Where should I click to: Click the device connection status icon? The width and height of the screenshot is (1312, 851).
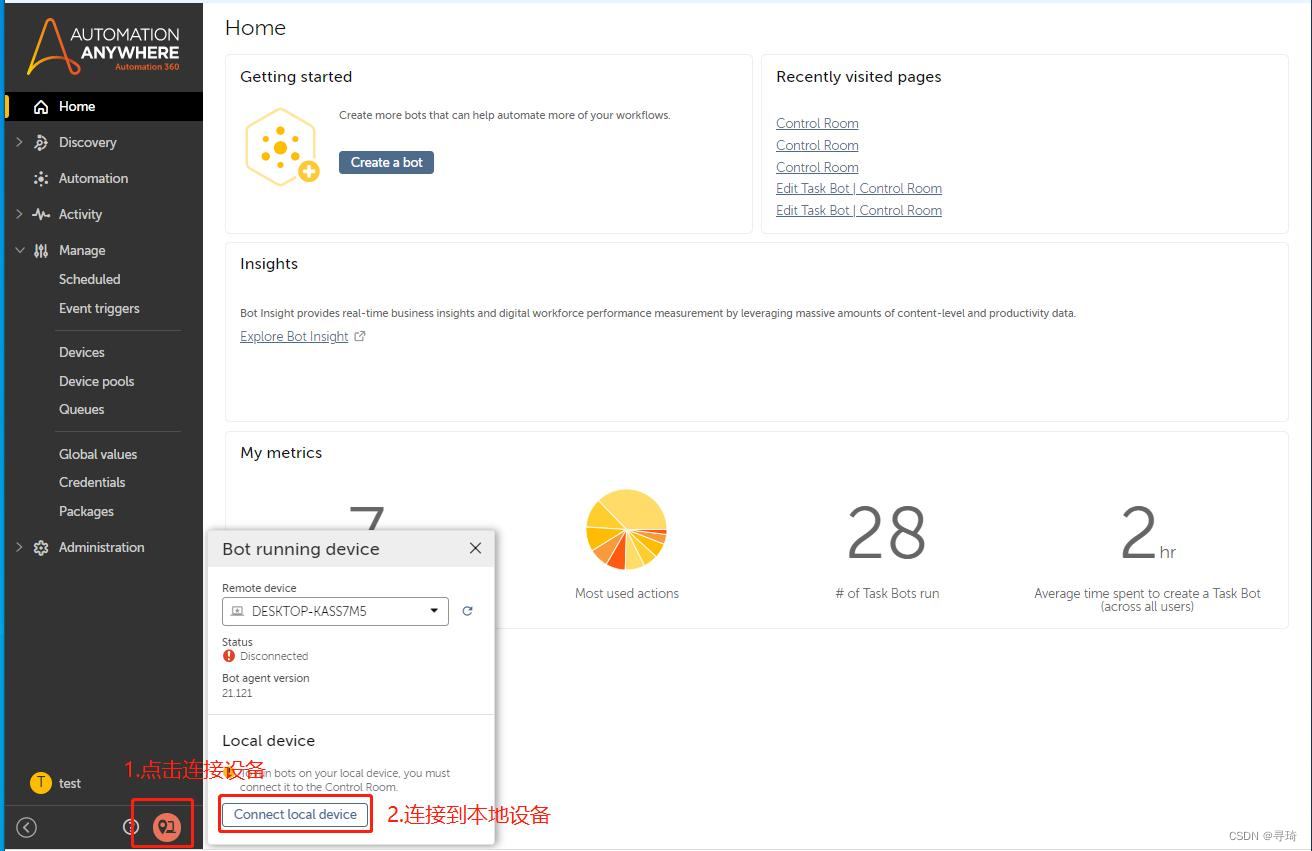pos(166,827)
